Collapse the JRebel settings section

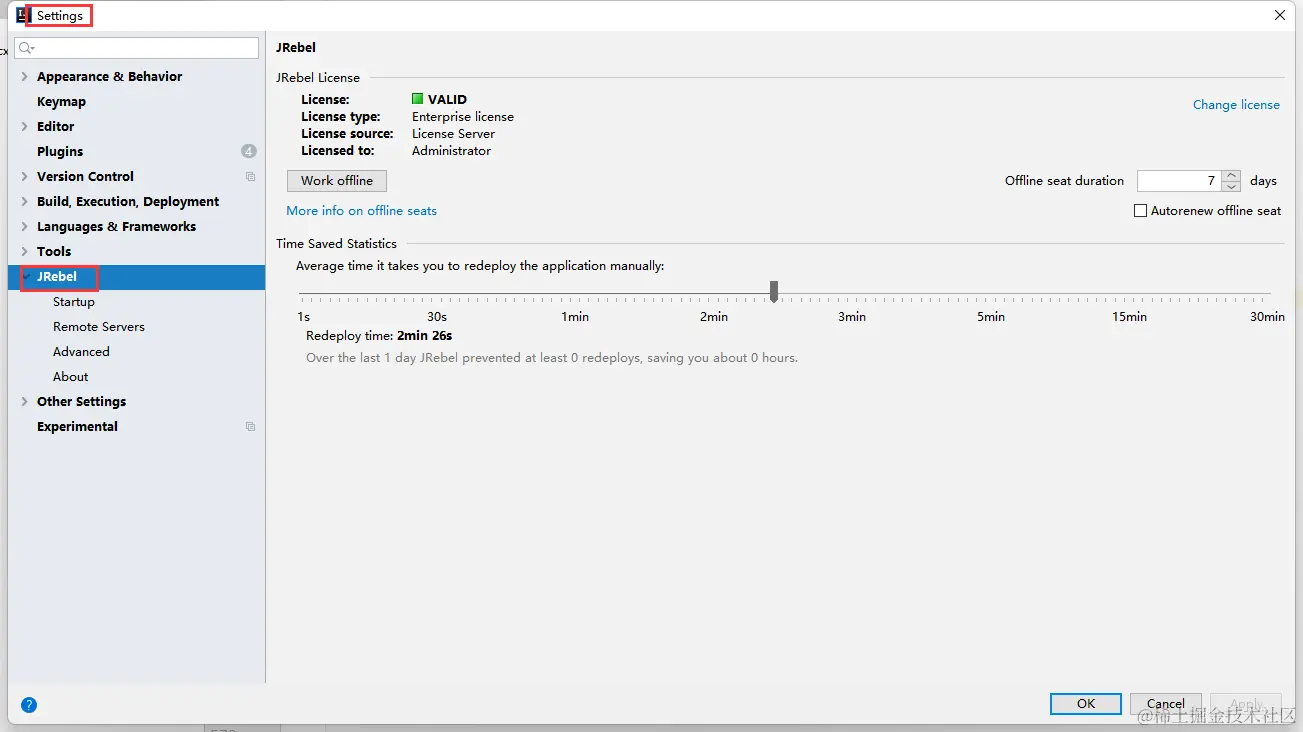25,276
